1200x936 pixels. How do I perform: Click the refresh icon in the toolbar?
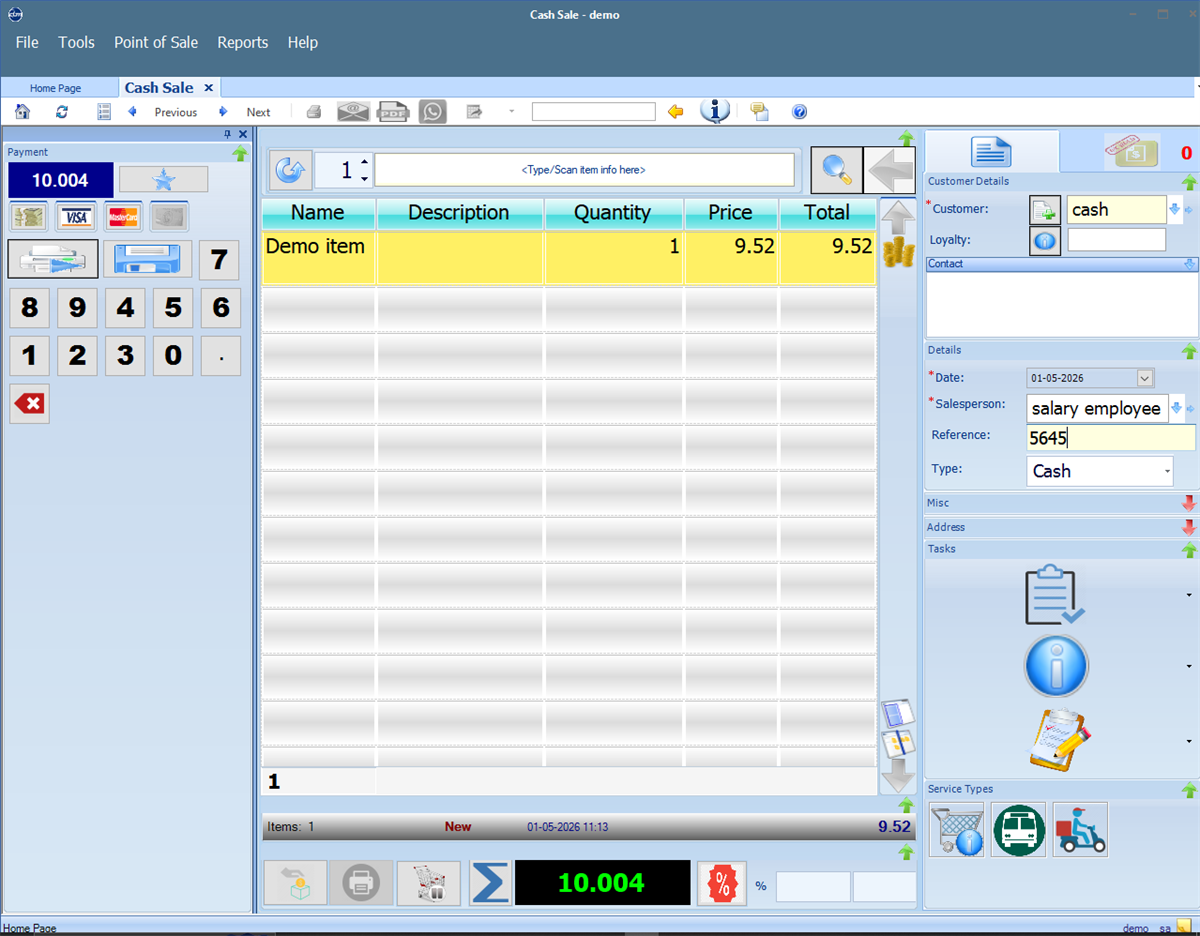62,112
